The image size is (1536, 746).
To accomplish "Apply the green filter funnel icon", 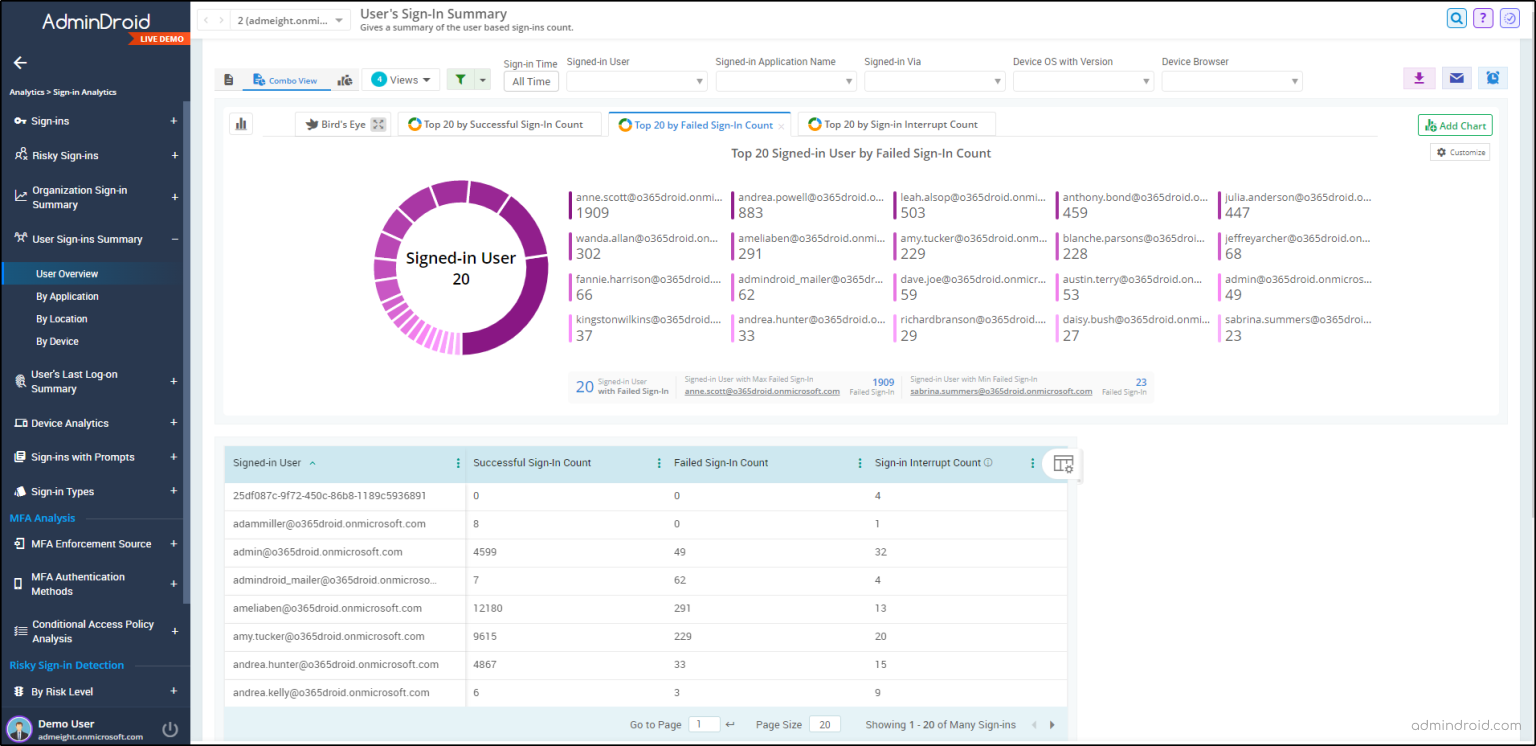I will coord(462,77).
